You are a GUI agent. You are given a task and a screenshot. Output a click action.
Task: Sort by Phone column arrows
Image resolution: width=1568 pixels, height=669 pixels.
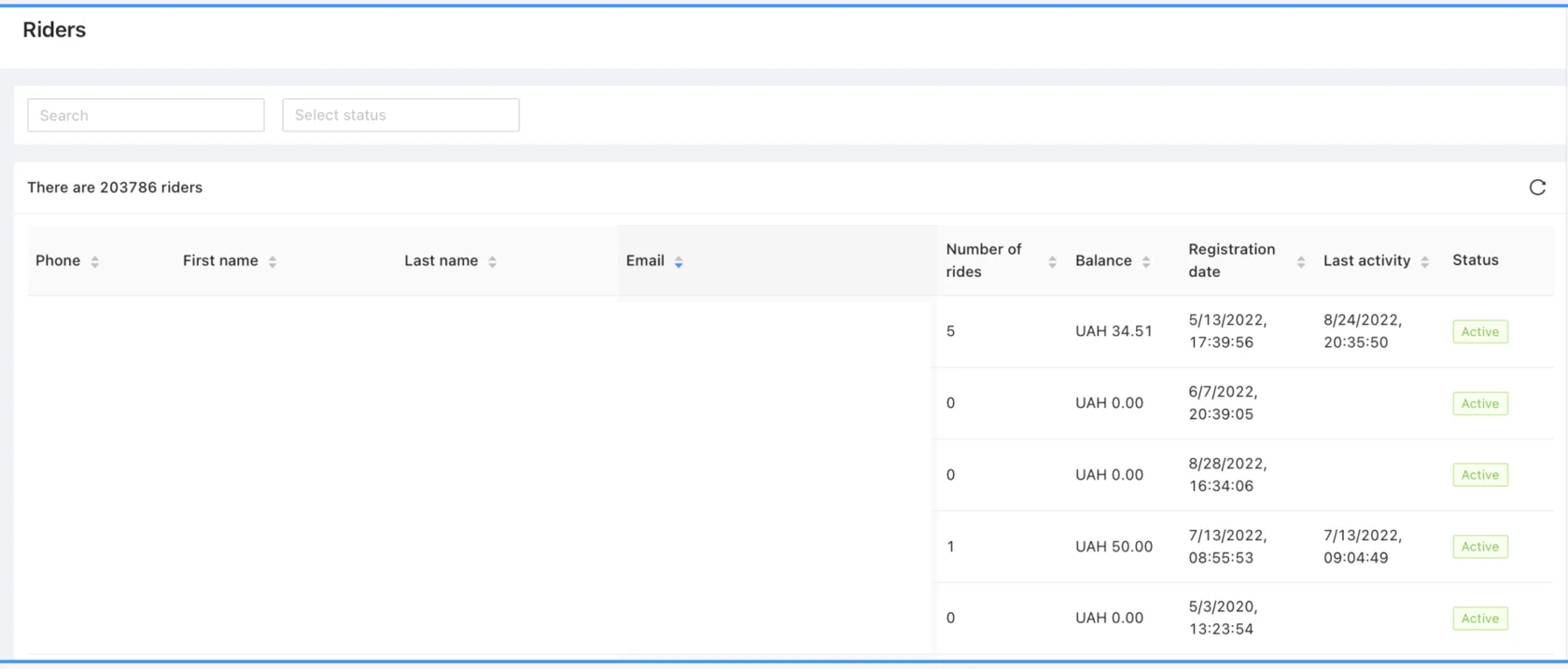point(95,262)
